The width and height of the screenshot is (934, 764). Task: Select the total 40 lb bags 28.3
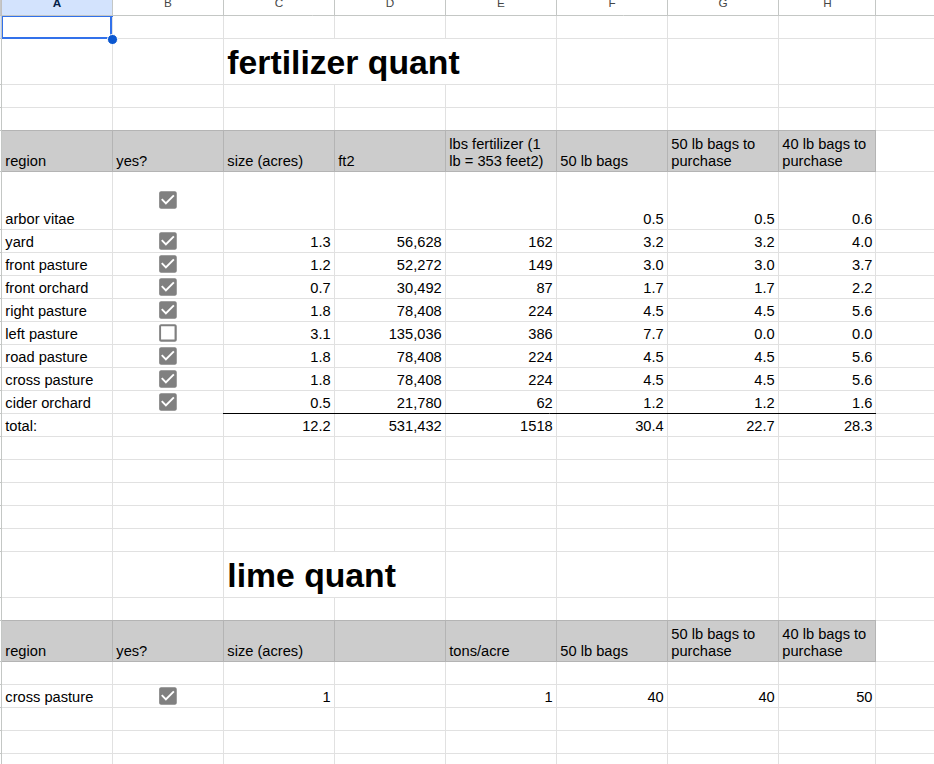tap(827, 426)
